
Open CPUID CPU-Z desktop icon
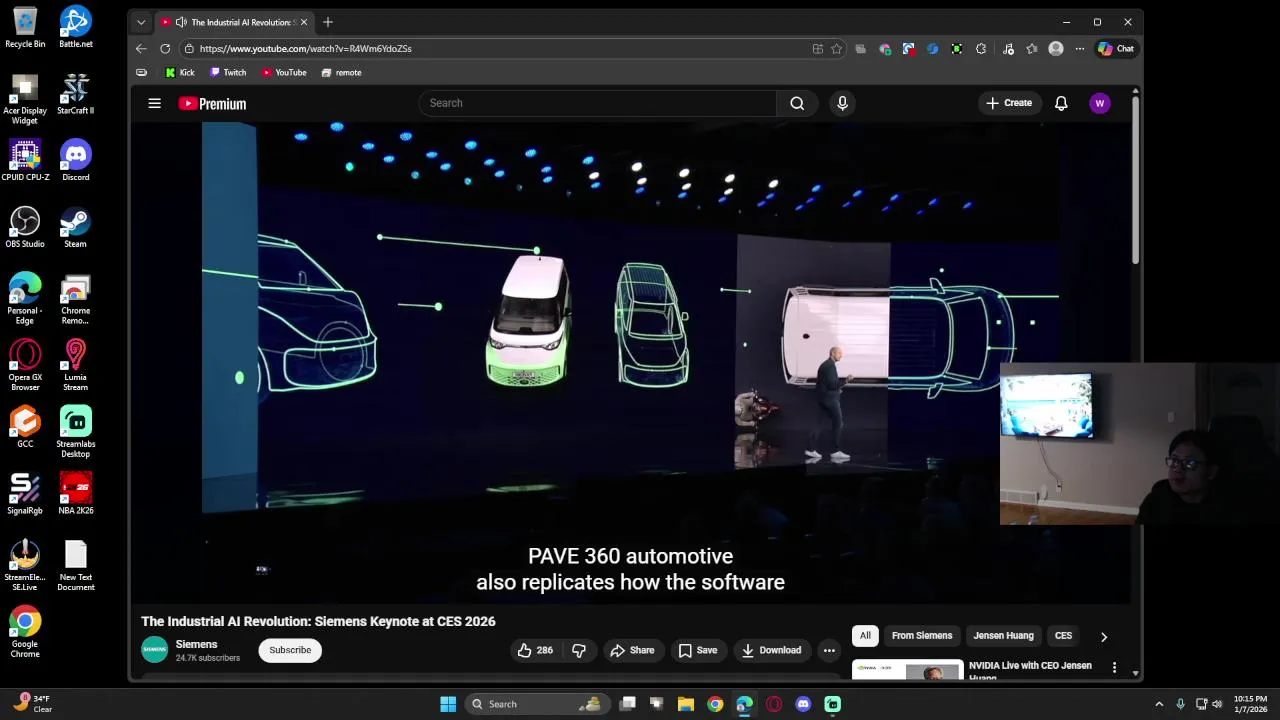(x=25, y=160)
